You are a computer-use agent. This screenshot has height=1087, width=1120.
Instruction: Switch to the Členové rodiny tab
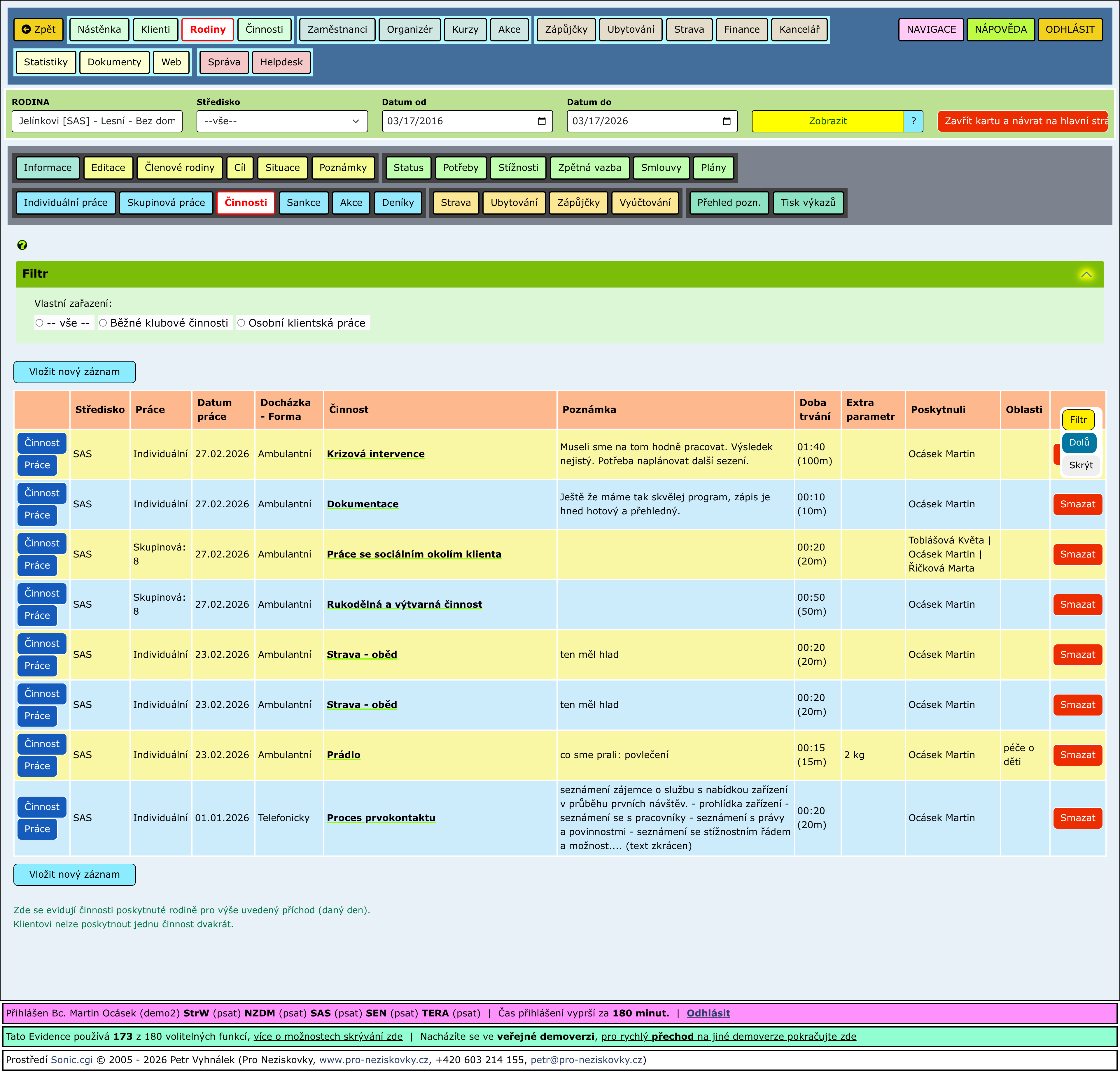tap(179, 168)
